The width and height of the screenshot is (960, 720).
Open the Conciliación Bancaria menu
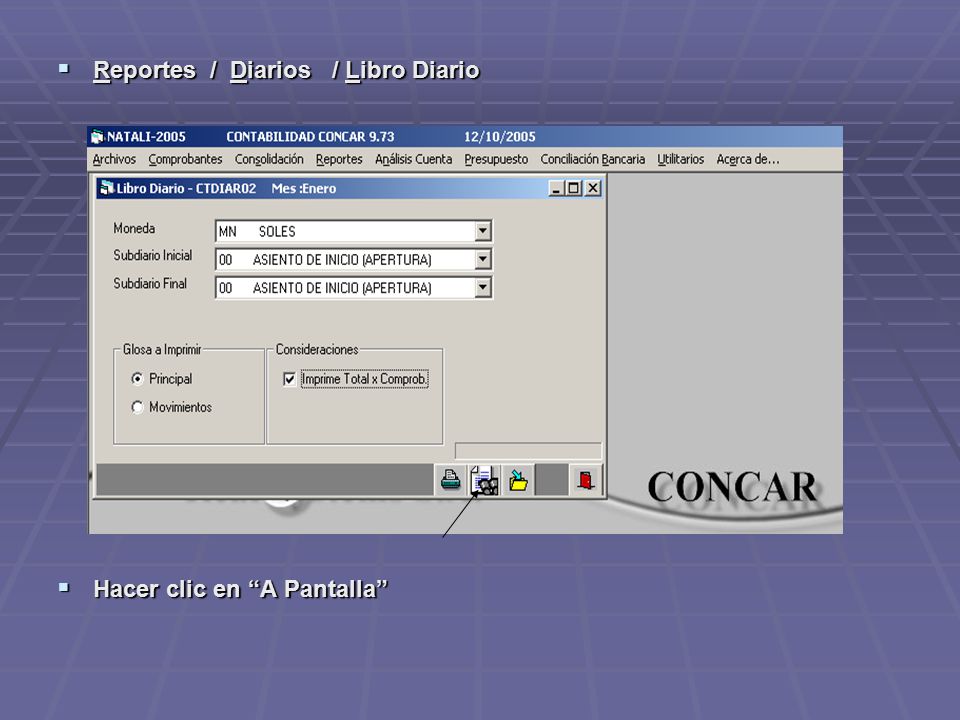593,159
